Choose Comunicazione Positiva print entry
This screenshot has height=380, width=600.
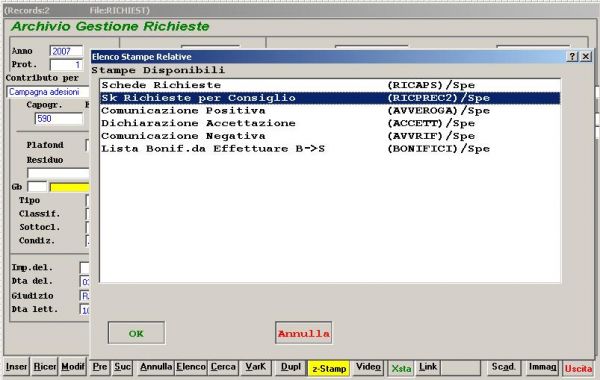330,111
